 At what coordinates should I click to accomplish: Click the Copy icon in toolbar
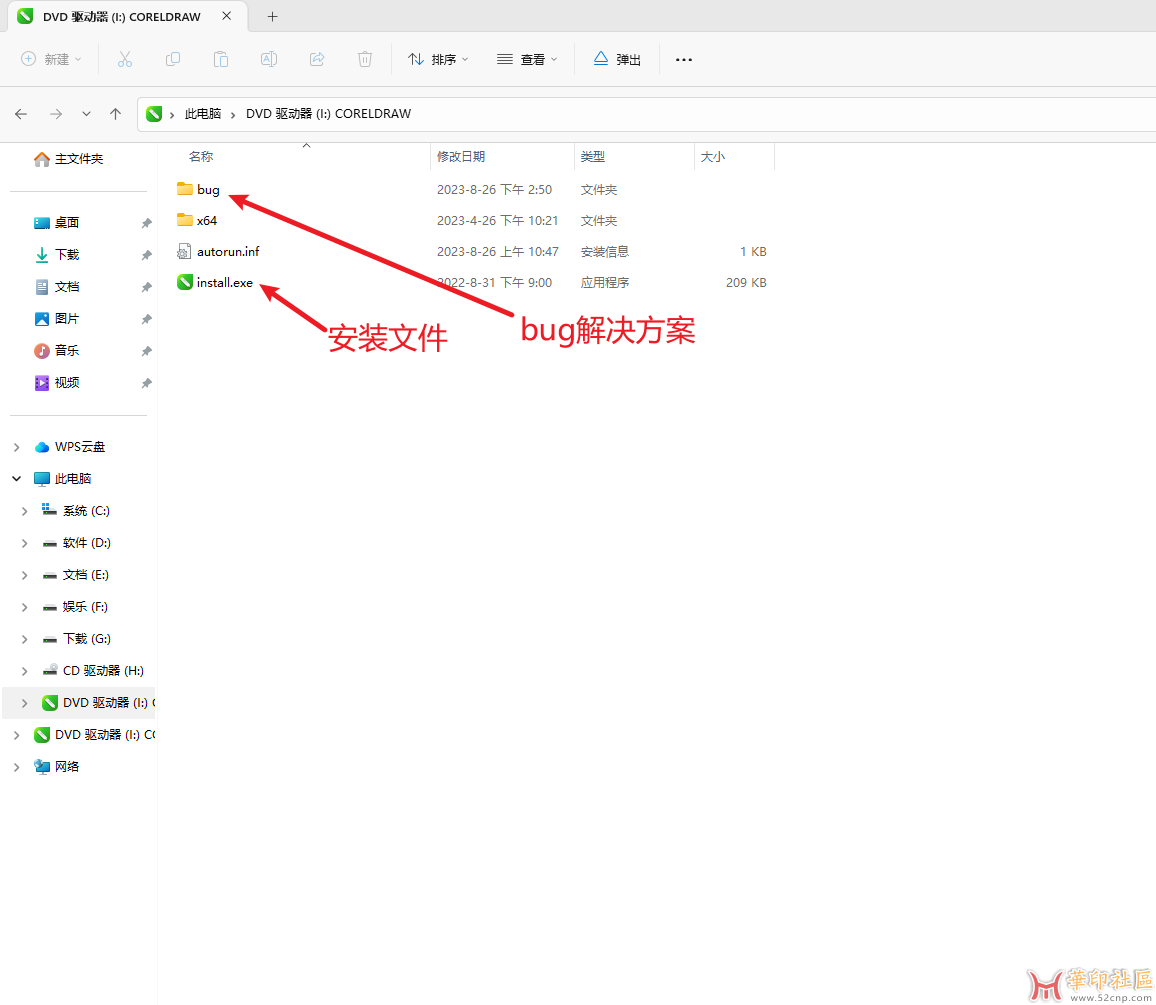pos(173,59)
